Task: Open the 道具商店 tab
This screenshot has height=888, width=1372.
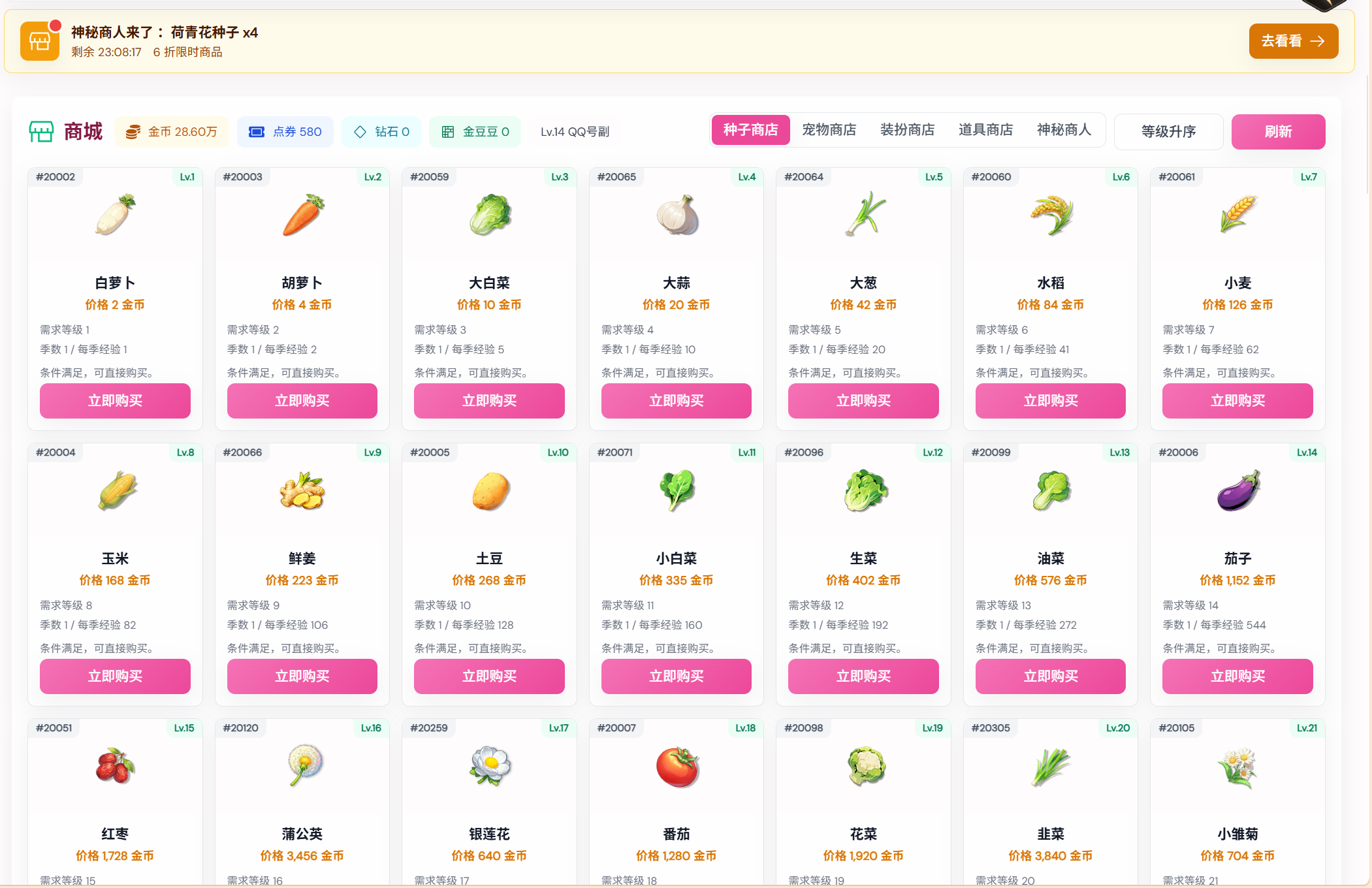Action: (986, 130)
